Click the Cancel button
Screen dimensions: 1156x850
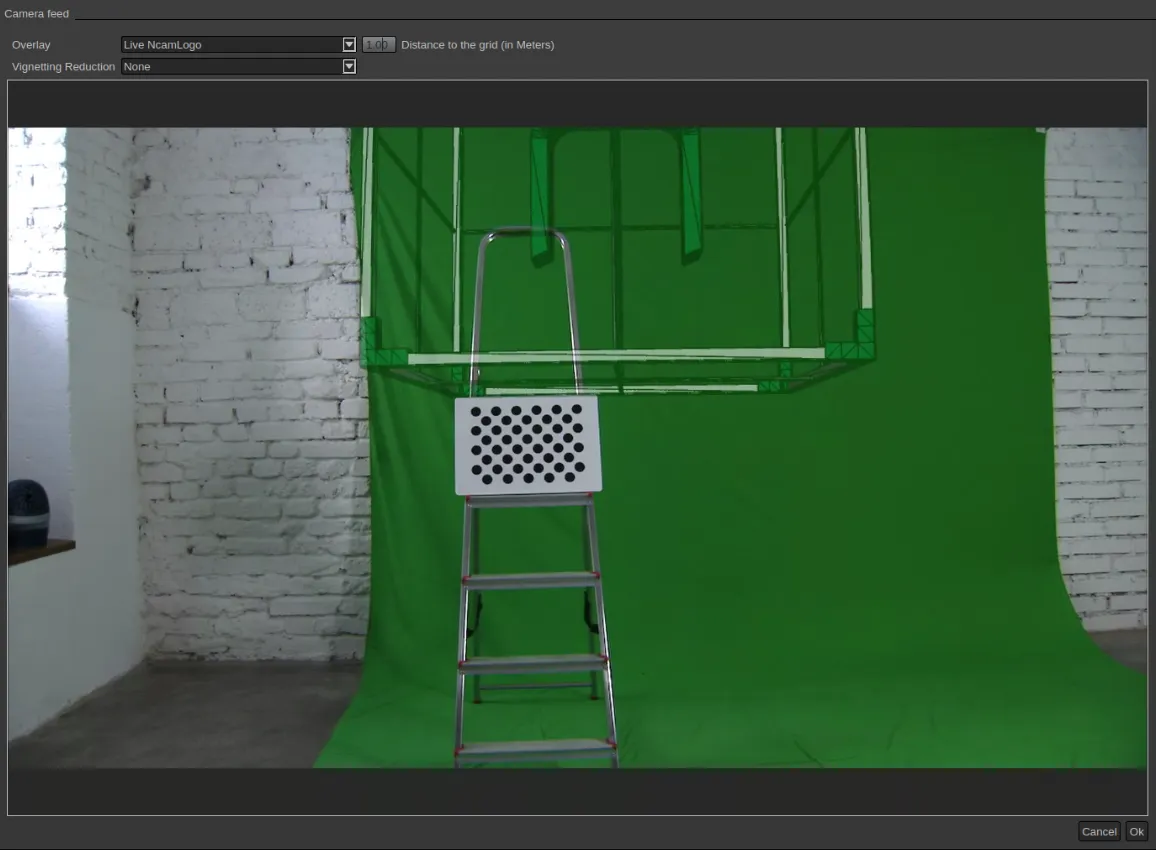click(1098, 832)
